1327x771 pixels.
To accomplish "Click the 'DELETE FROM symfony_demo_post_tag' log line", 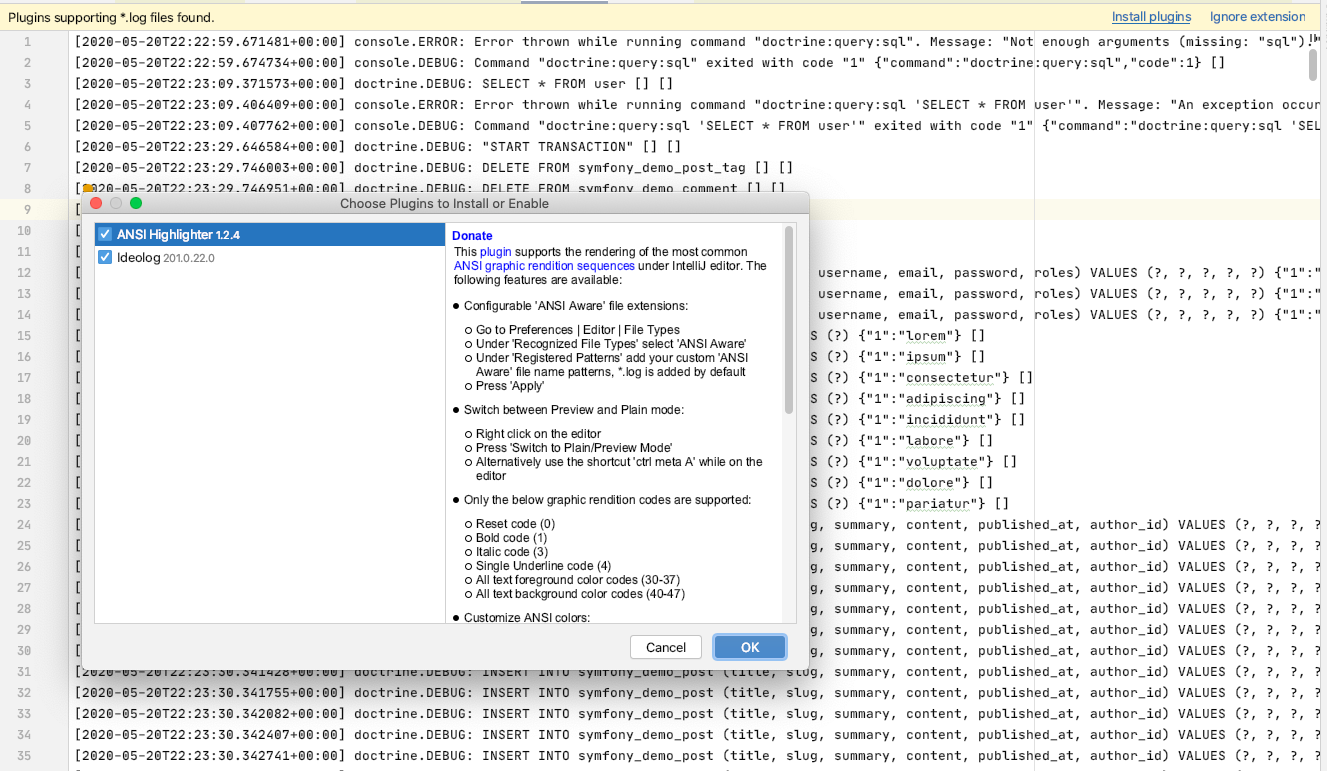I will click(x=433, y=168).
